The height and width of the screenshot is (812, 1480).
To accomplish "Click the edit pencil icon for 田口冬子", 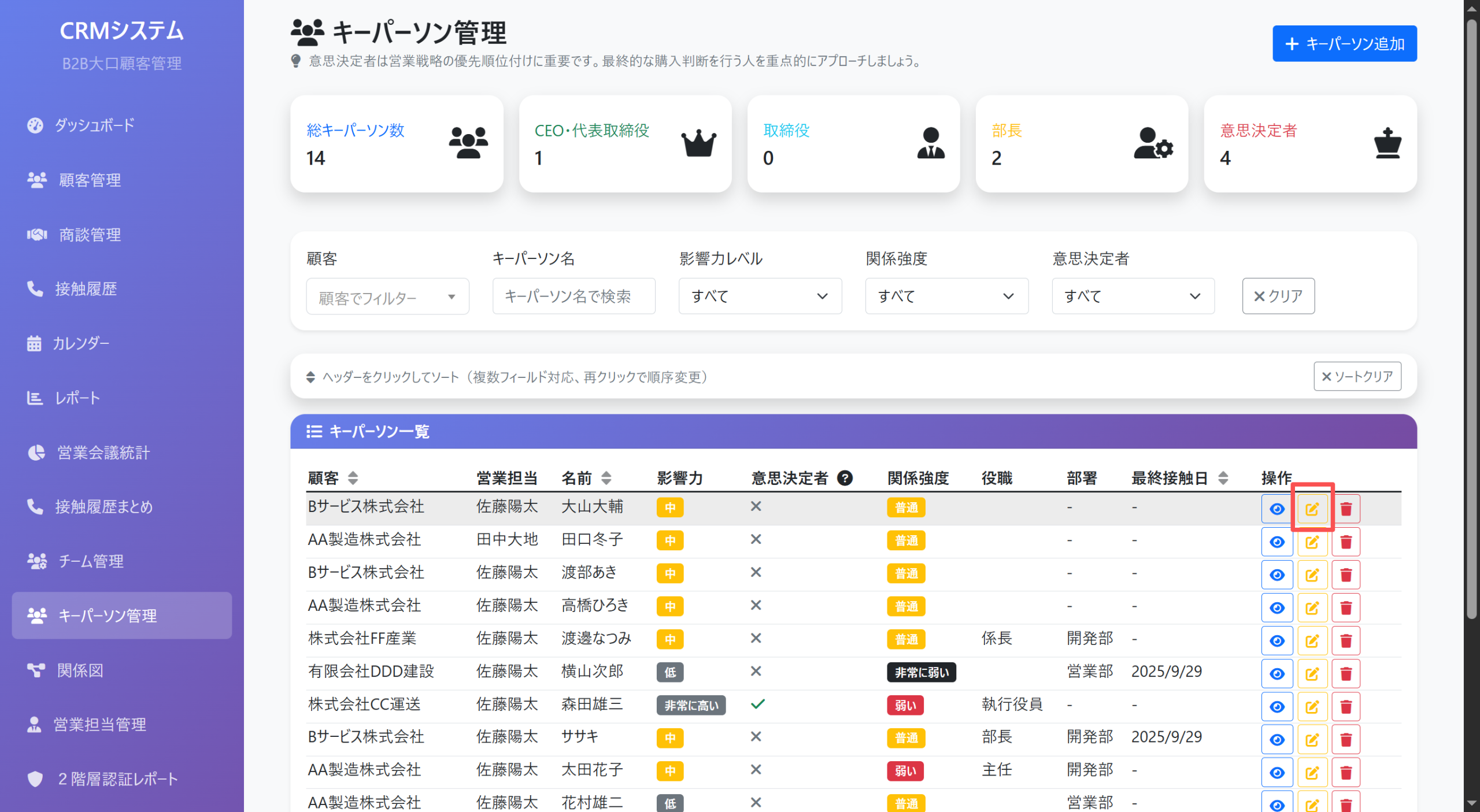I will pyautogui.click(x=1312, y=542).
